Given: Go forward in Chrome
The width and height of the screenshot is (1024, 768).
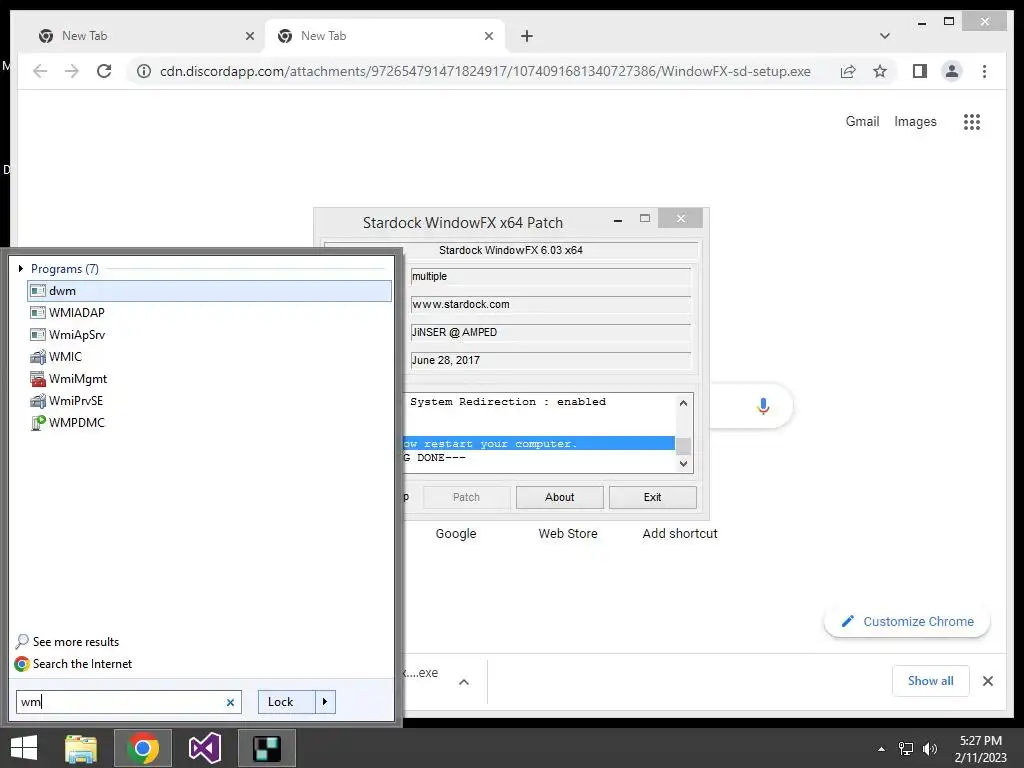Looking at the screenshot, I should [72, 71].
